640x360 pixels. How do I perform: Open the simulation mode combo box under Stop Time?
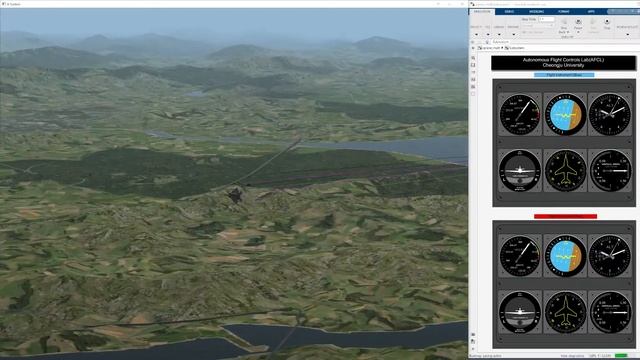[538, 25]
